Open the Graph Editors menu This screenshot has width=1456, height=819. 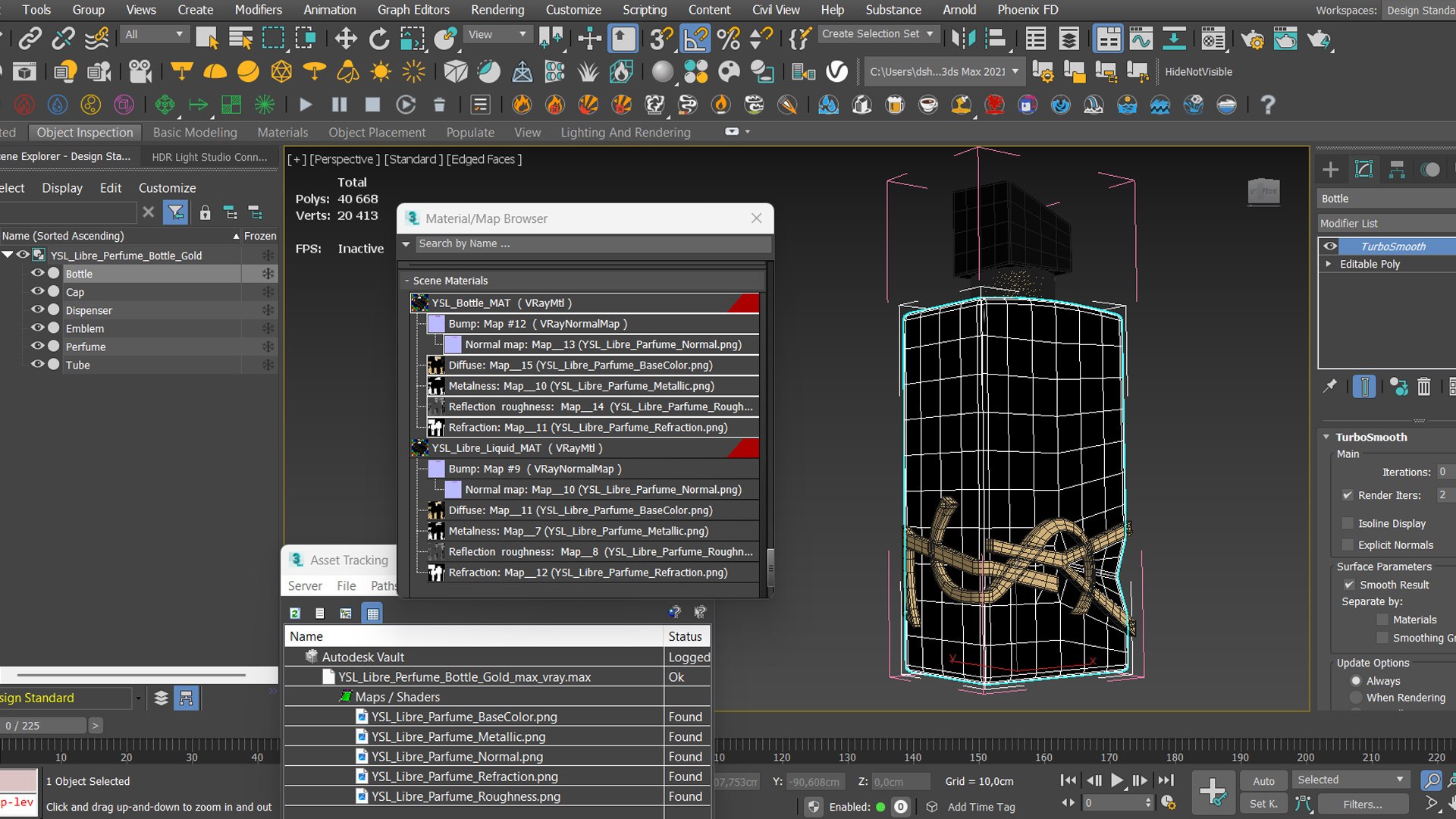click(x=413, y=10)
